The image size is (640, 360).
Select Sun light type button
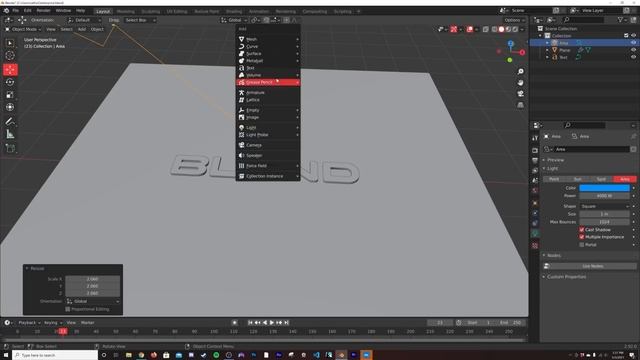(x=578, y=179)
